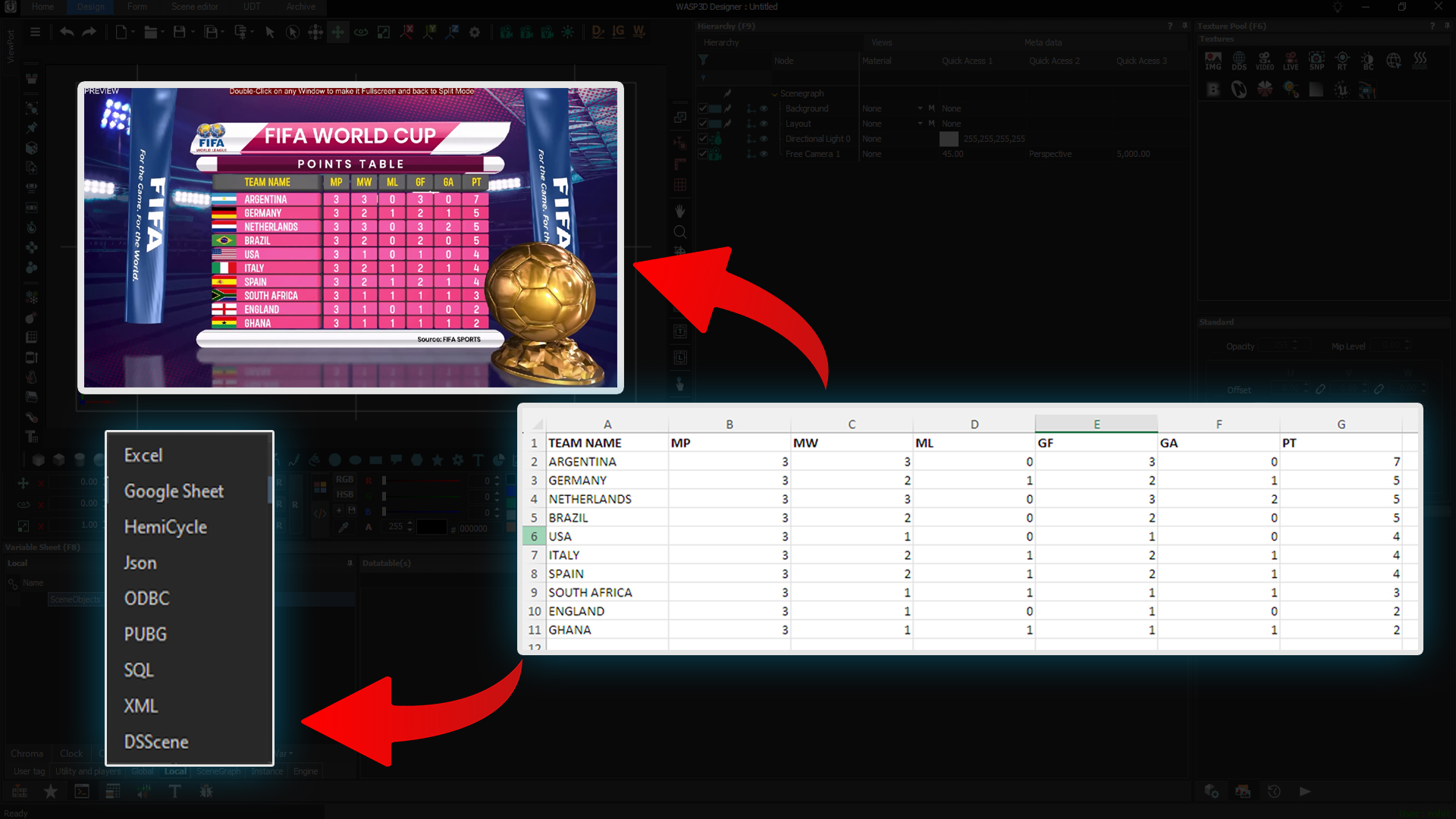Click the Undo arrow in toolbar
Image resolution: width=1456 pixels, height=819 pixels.
pos(67,32)
